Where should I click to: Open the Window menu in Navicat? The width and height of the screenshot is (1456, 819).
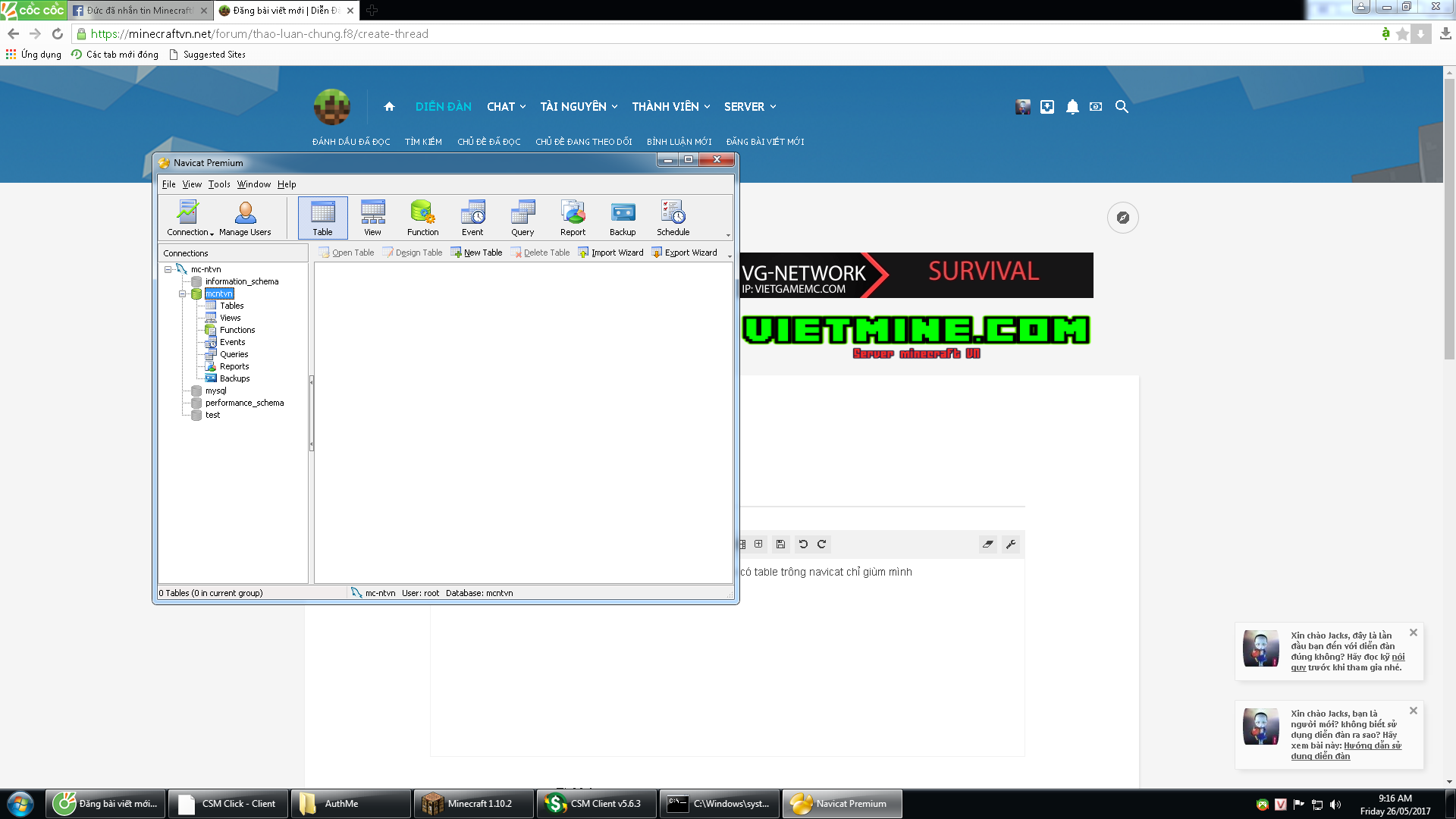253,184
